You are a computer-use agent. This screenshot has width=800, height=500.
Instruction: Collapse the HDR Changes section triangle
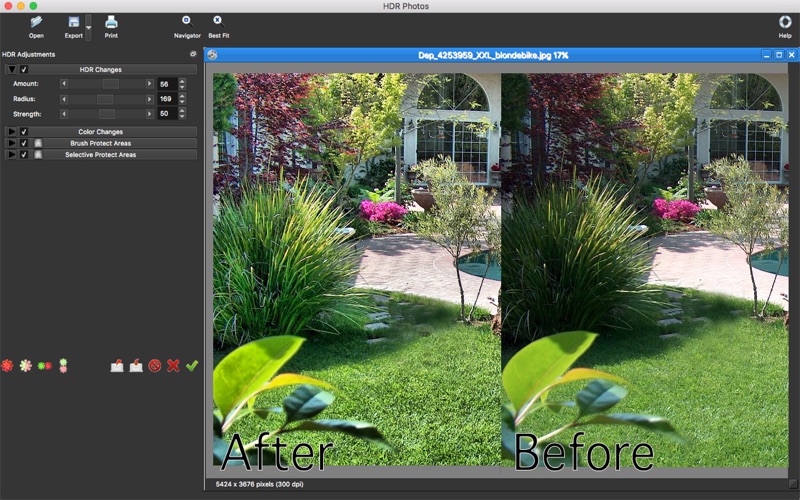[x=12, y=69]
